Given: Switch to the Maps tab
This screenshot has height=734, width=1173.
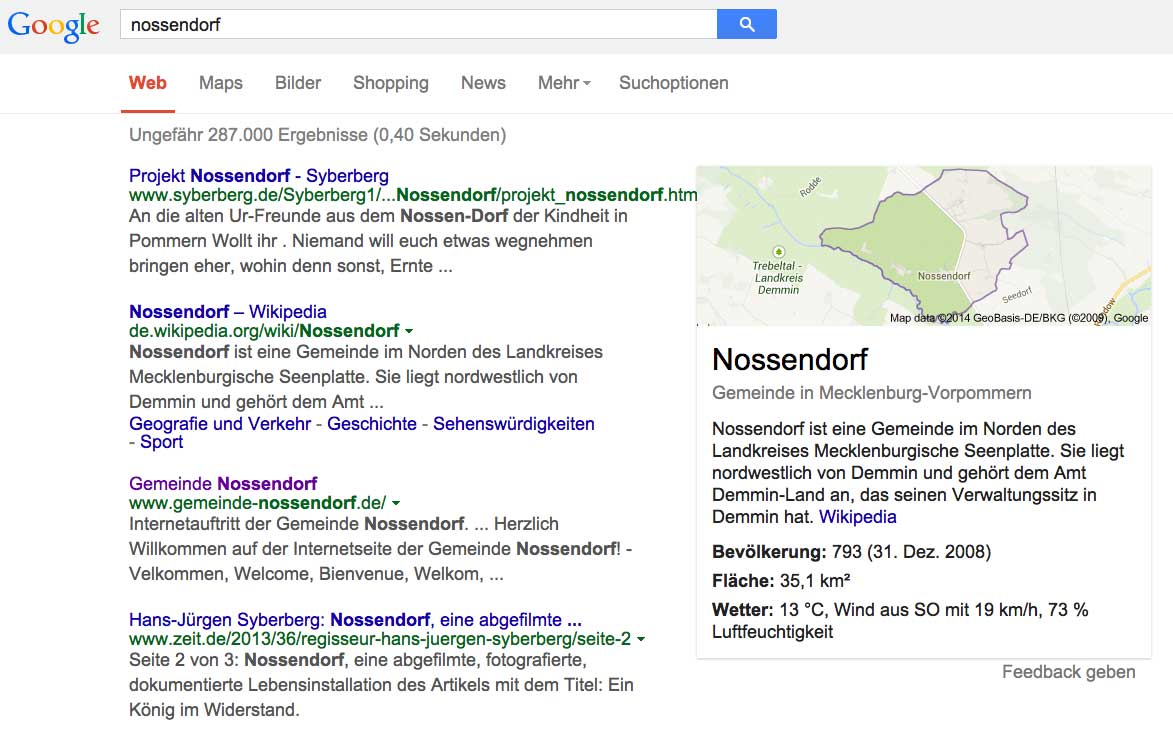Looking at the screenshot, I should coord(220,83).
